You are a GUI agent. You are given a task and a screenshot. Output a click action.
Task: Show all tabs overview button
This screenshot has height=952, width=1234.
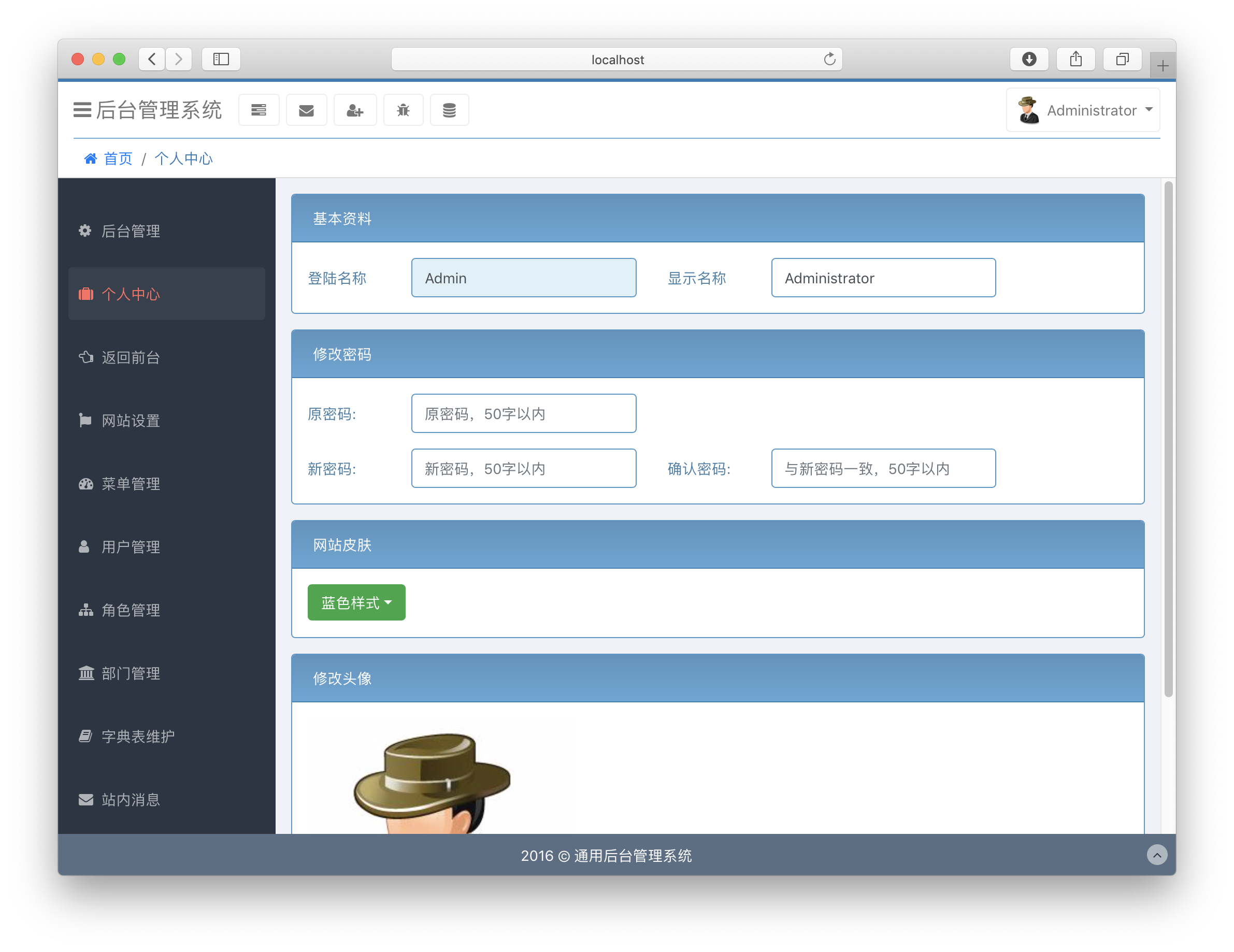tap(1122, 59)
